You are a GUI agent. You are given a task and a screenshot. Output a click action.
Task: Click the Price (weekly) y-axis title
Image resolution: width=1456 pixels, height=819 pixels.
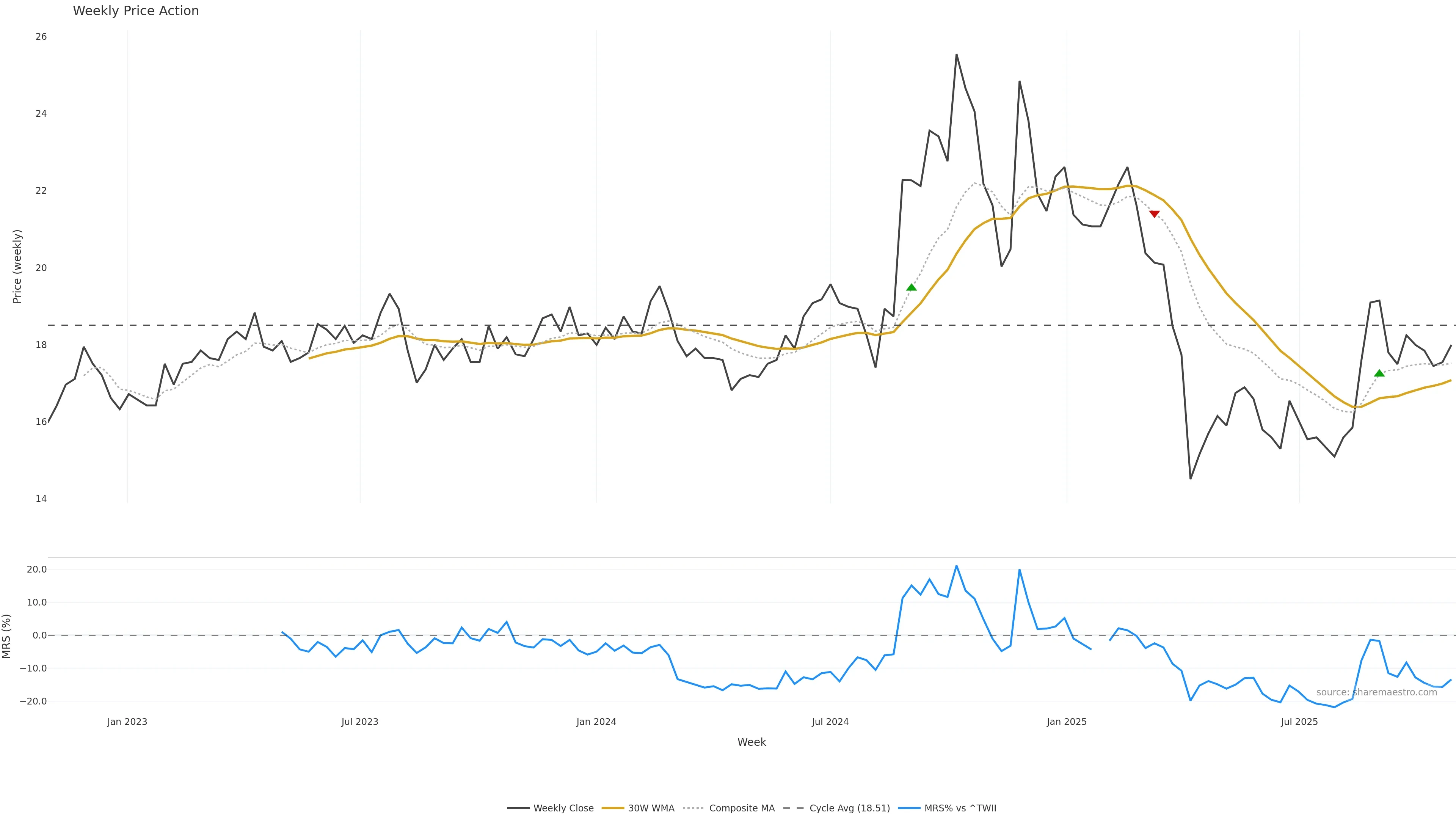tap(17, 266)
